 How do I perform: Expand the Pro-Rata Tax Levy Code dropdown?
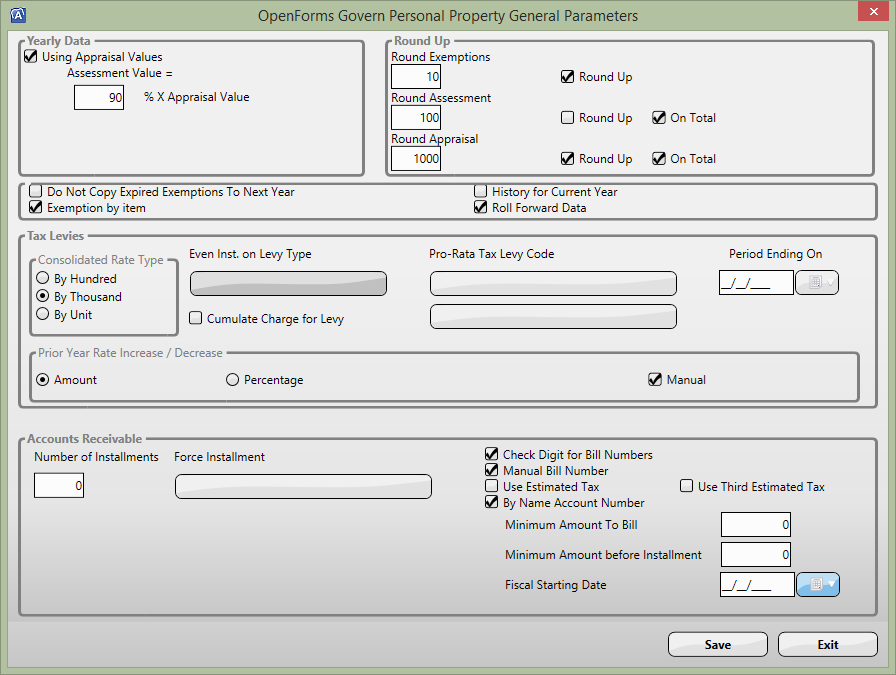coord(553,284)
